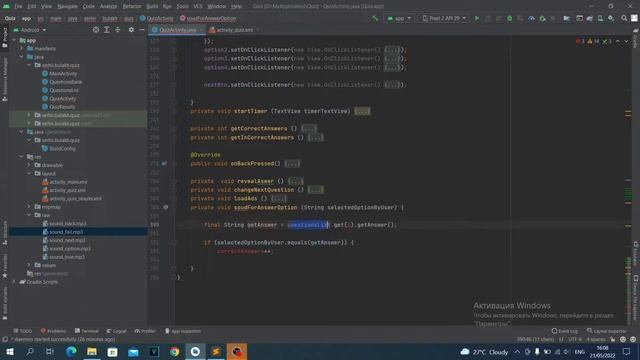
Task: Click the red error count indicator
Action: tap(580, 41)
